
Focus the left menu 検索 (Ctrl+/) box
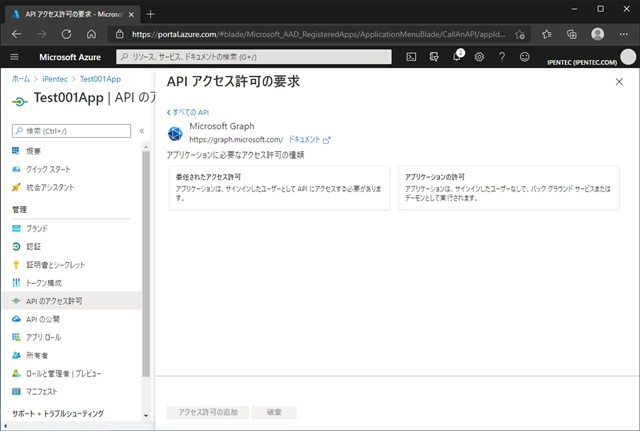tap(71, 131)
